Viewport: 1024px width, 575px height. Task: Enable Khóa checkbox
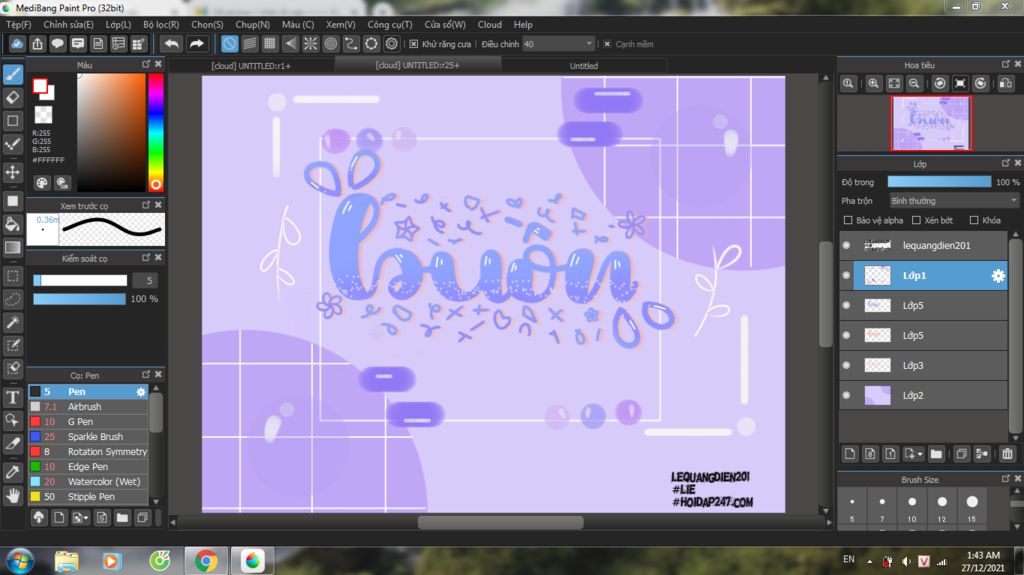(x=974, y=220)
